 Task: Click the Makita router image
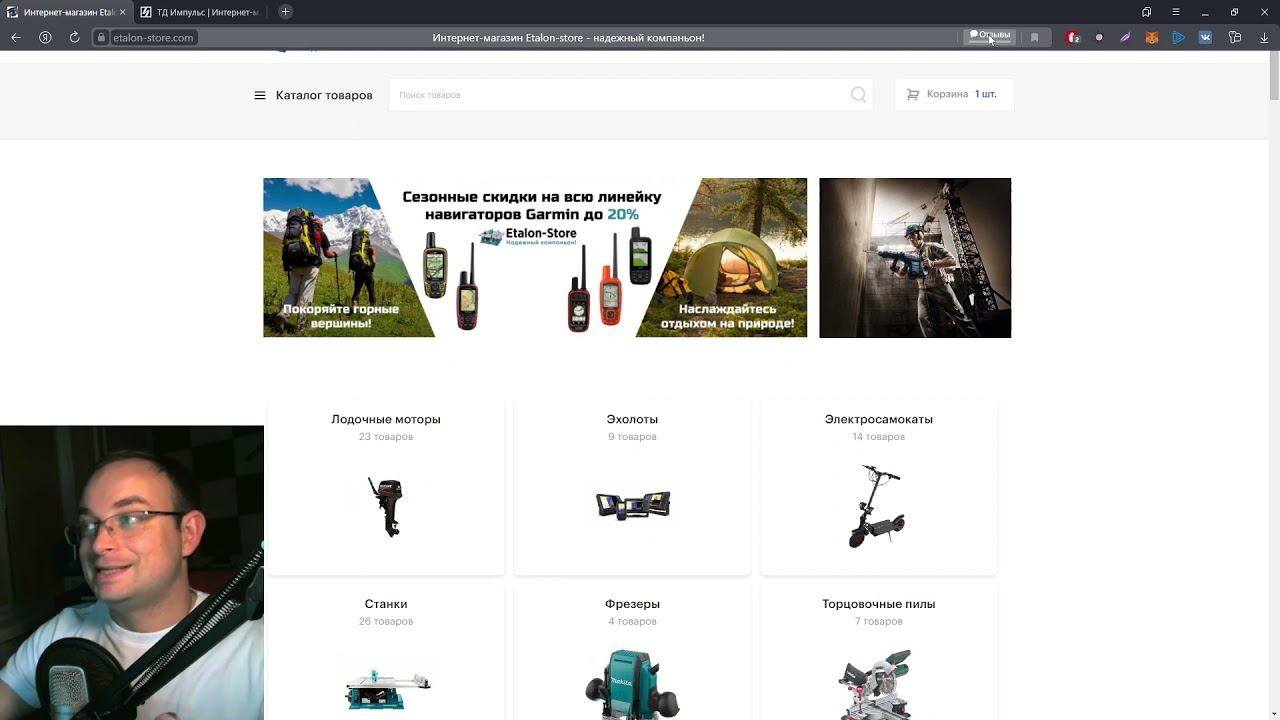[x=632, y=685]
